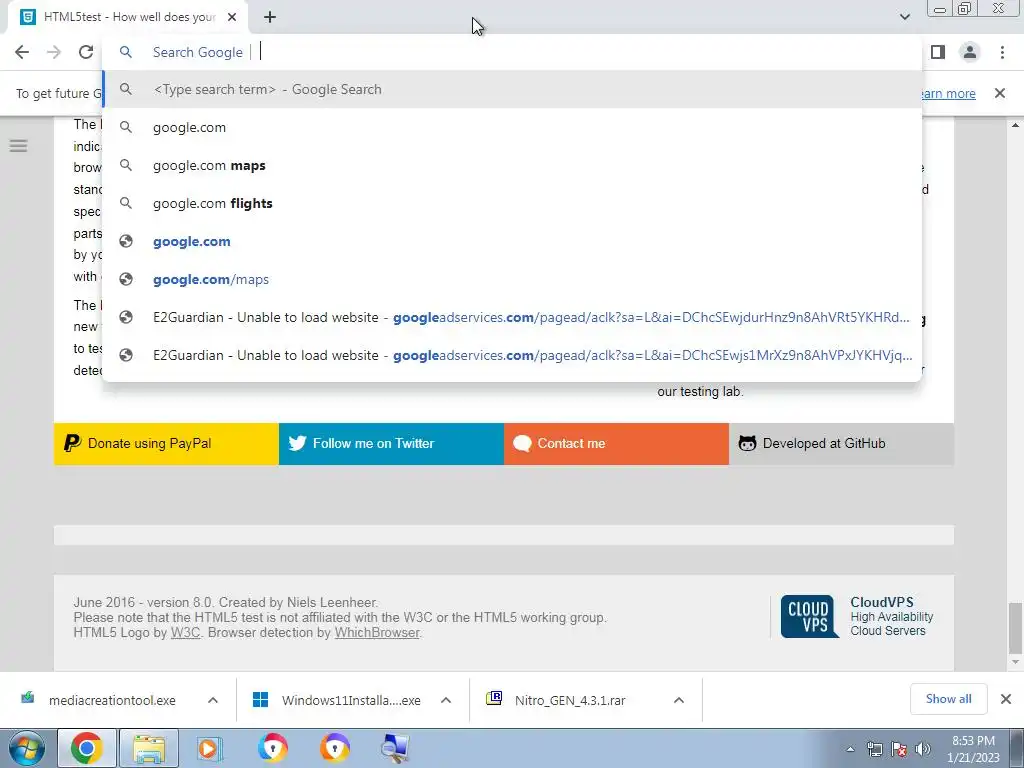Click the browser back arrow
The height and width of the screenshot is (768, 1024).
22,52
